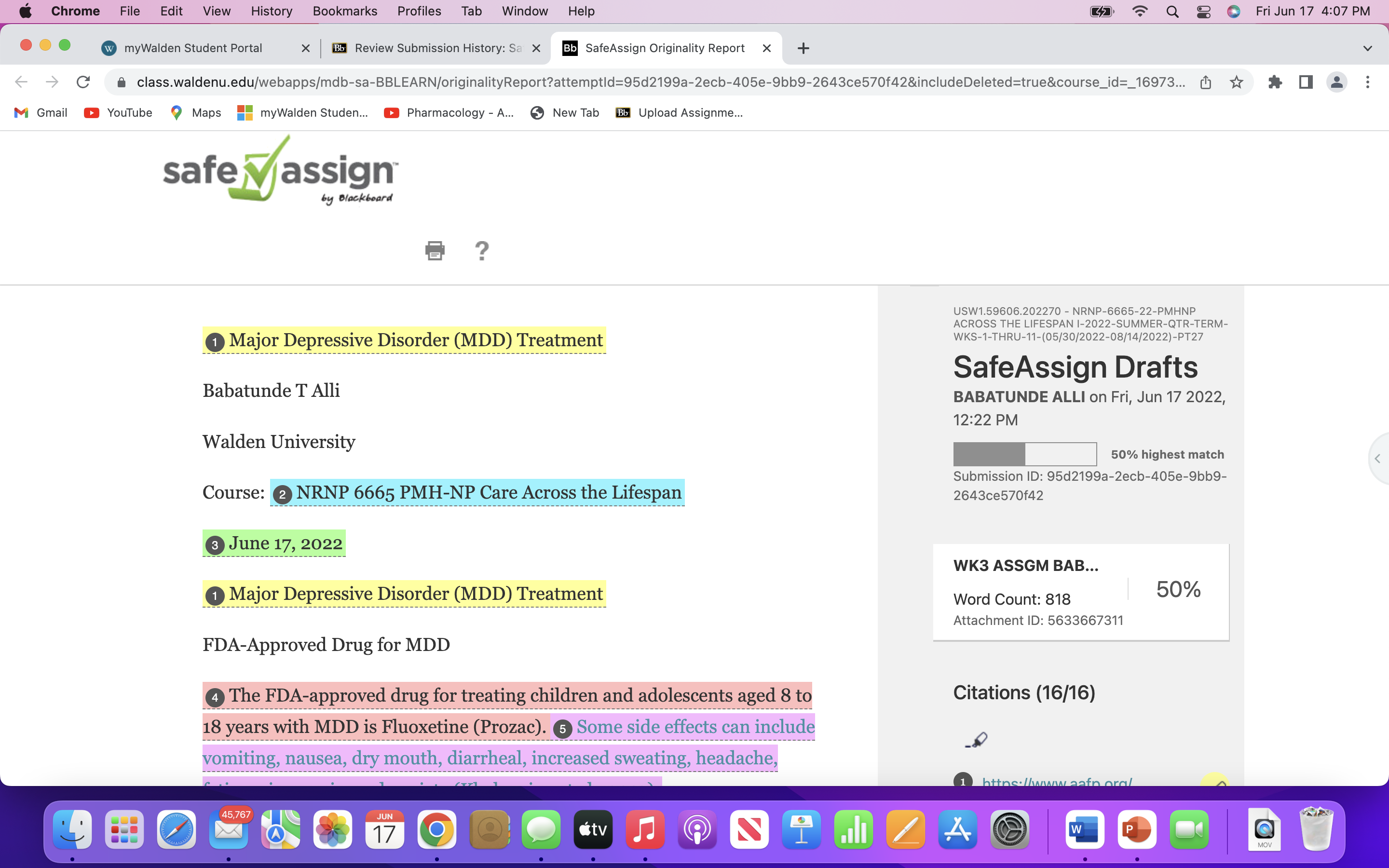Print the originality report using printer icon

point(435,251)
